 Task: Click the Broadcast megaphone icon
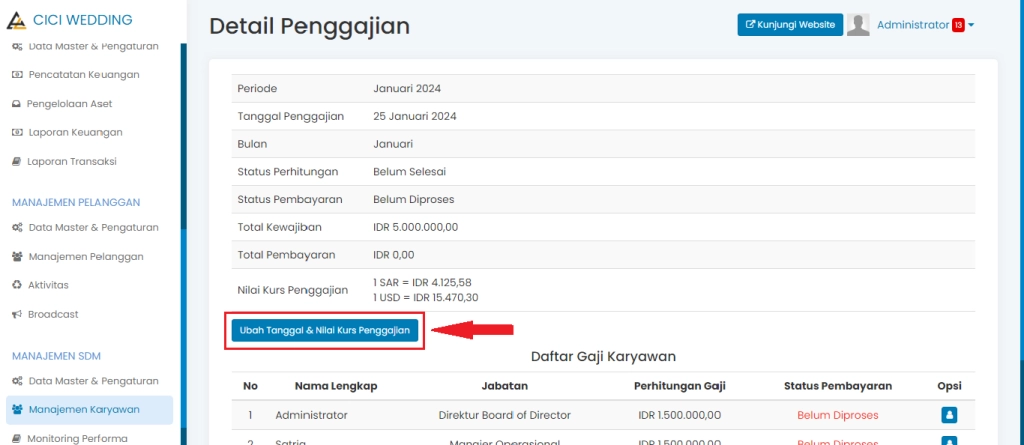17,315
